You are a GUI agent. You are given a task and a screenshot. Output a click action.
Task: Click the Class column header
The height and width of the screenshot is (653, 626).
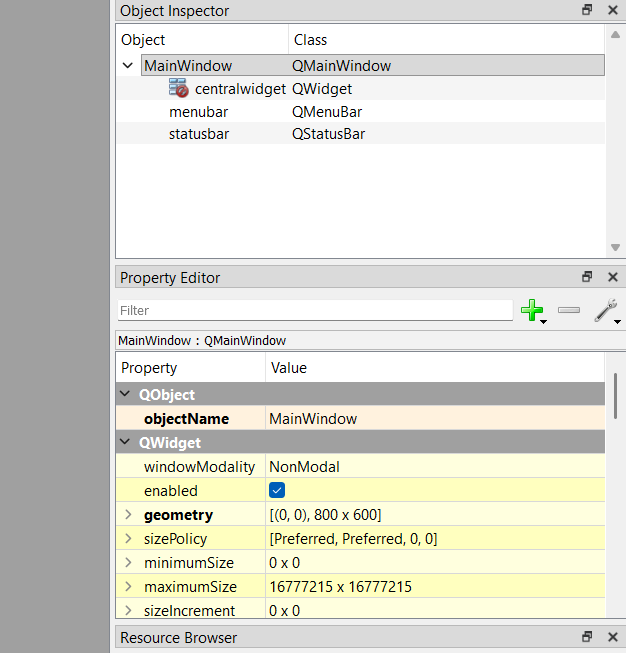pyautogui.click(x=446, y=40)
